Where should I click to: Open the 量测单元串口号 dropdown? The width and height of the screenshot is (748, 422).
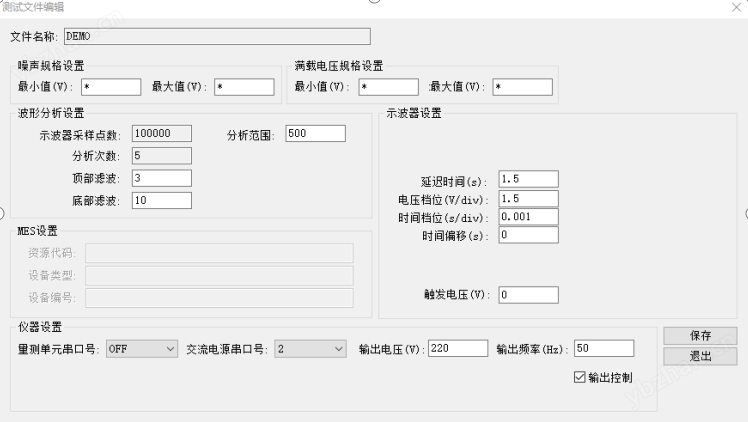pyautogui.click(x=141, y=349)
